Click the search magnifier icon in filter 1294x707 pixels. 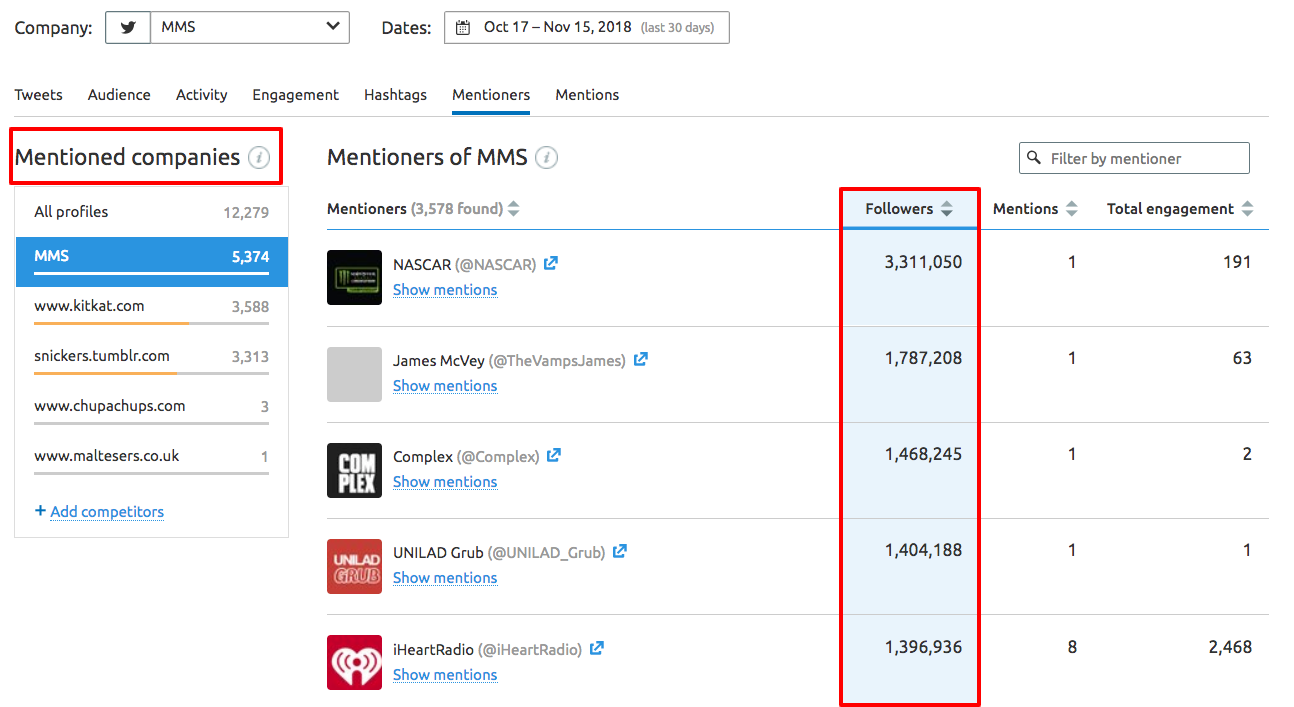pos(1035,158)
